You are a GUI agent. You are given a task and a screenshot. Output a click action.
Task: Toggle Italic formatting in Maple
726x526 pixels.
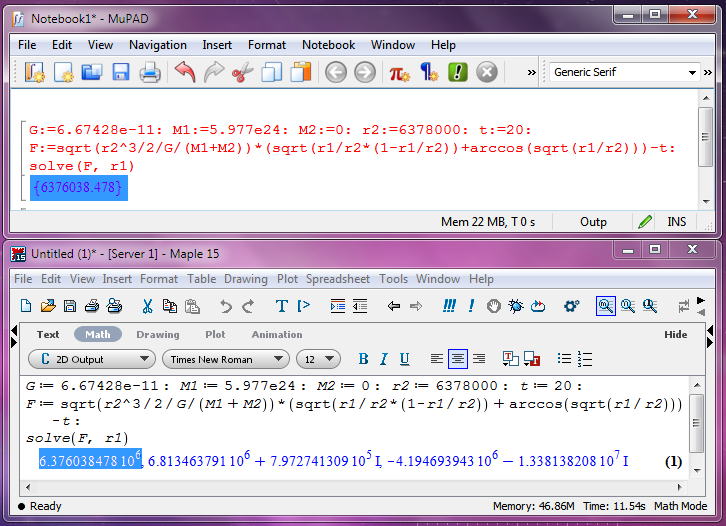click(384, 359)
